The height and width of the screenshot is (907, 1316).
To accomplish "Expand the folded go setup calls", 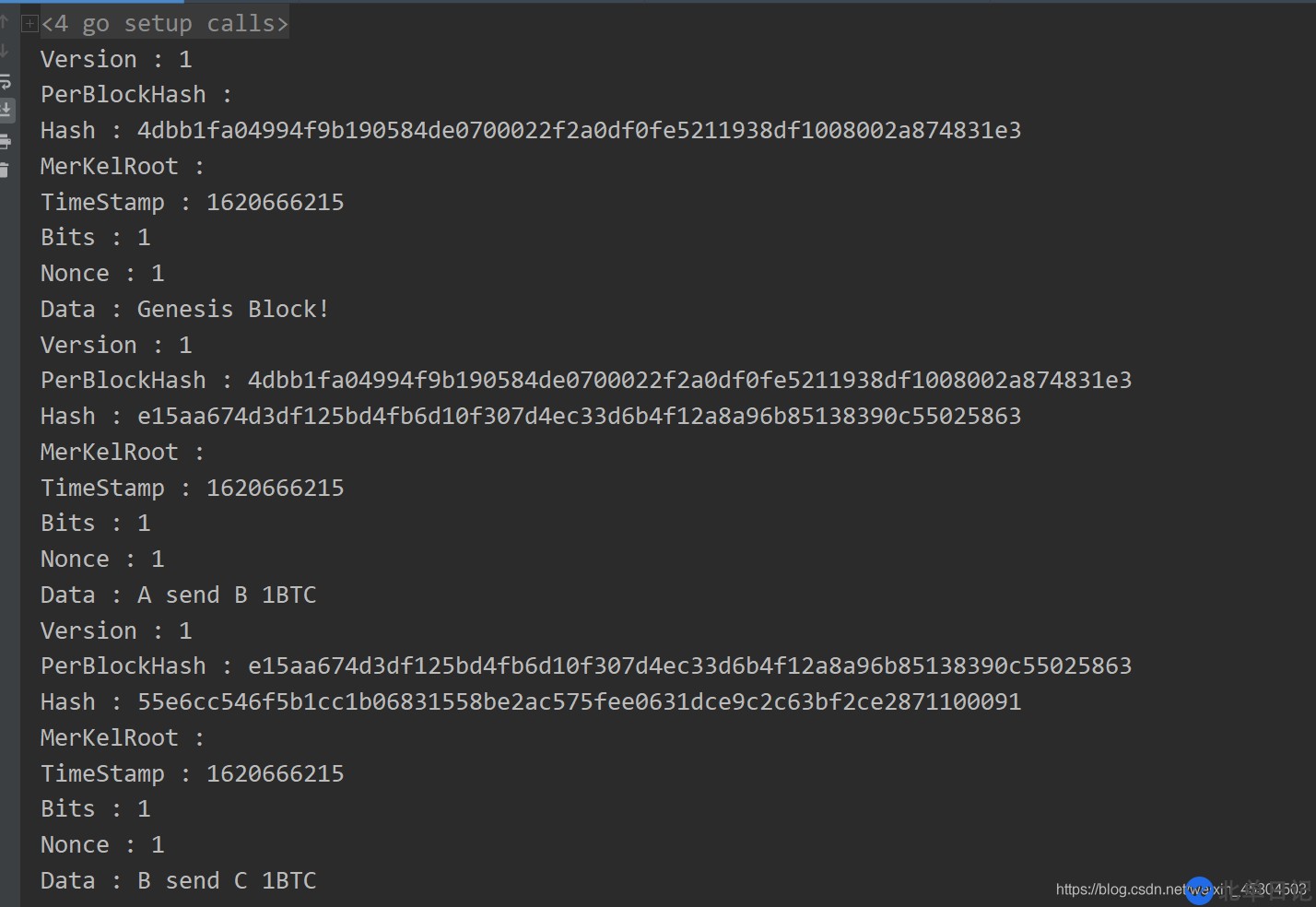I will [x=29, y=24].
